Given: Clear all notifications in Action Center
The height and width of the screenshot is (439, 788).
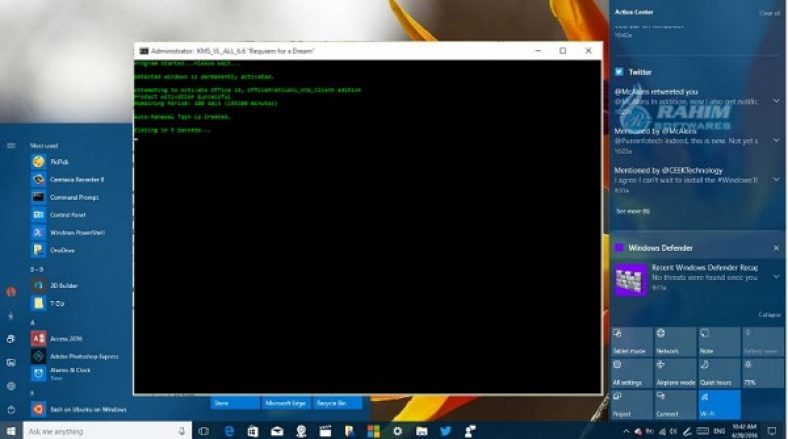Looking at the screenshot, I should [769, 13].
